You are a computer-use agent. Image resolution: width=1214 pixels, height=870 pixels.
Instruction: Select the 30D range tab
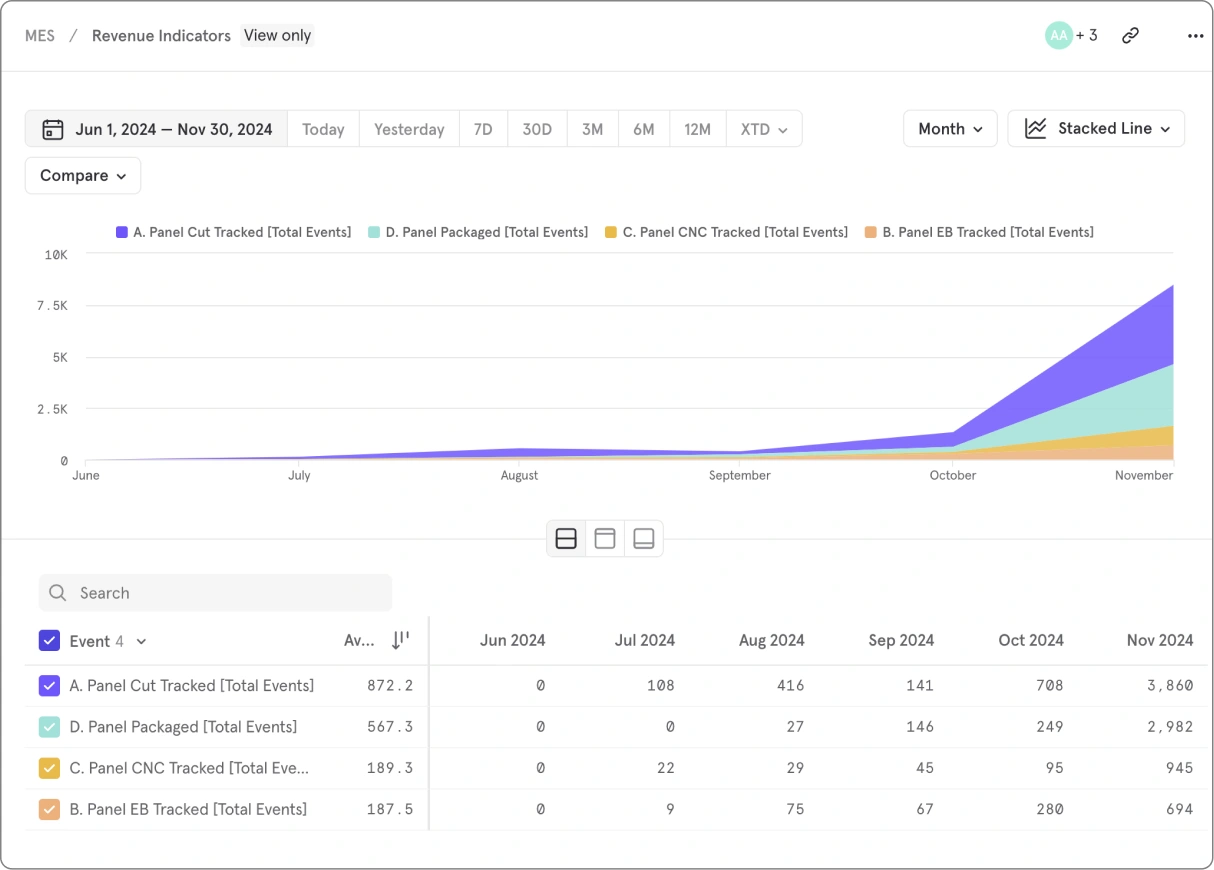pyautogui.click(x=537, y=129)
